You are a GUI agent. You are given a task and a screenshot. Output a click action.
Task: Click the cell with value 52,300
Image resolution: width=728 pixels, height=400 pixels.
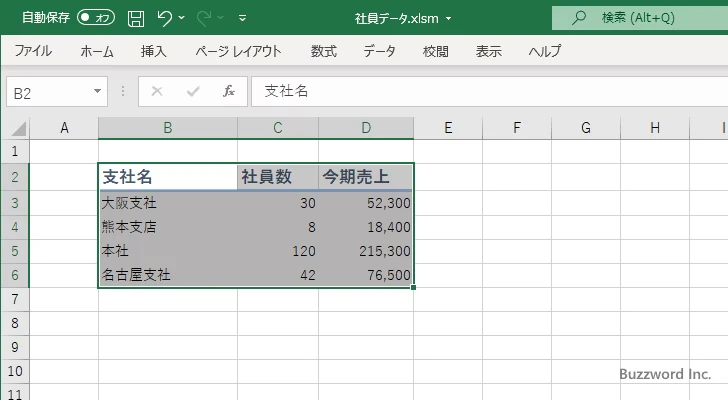(366, 203)
